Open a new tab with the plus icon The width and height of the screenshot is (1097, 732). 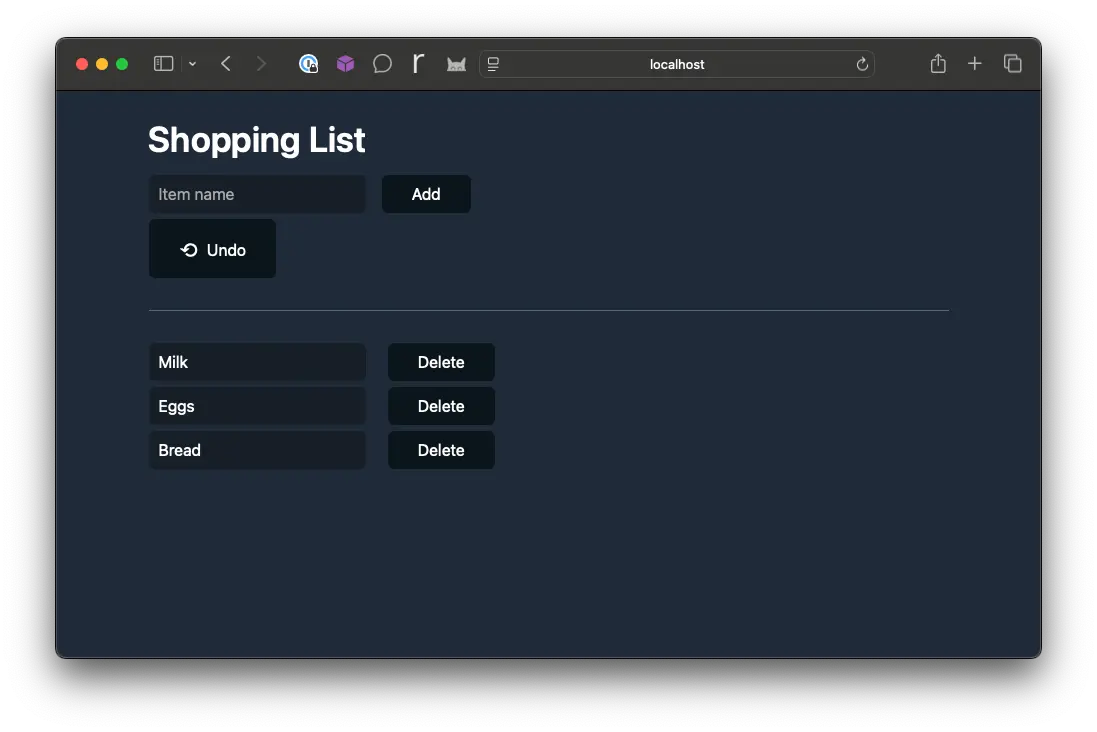[x=975, y=64]
